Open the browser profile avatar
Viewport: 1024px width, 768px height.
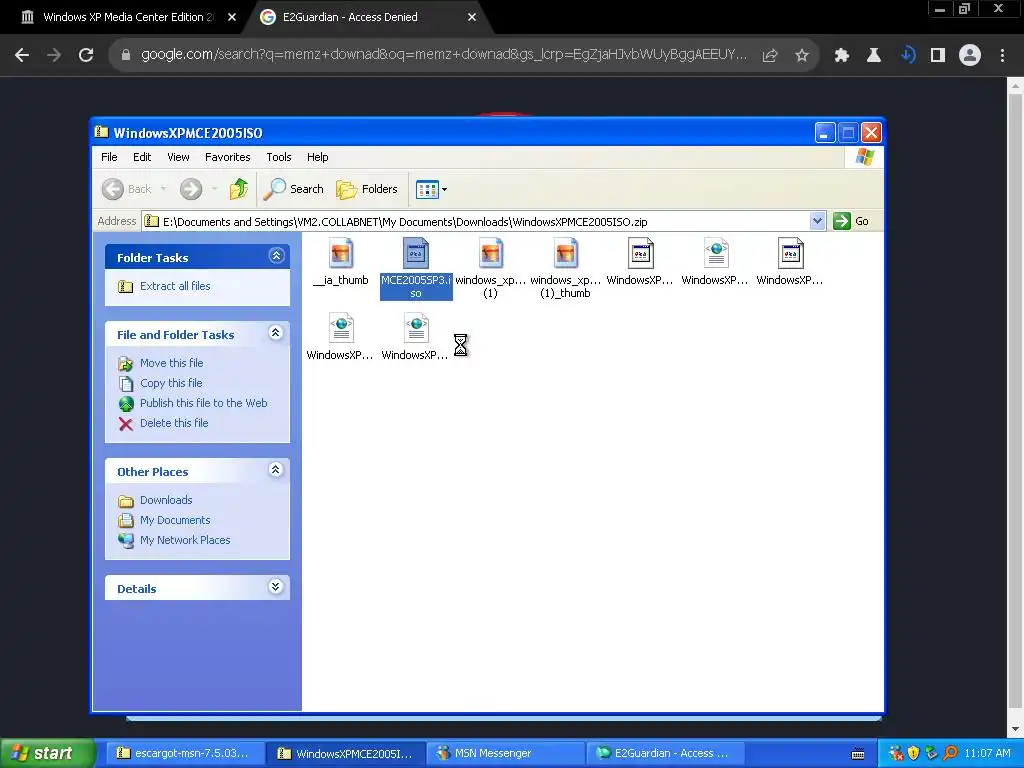coord(970,56)
